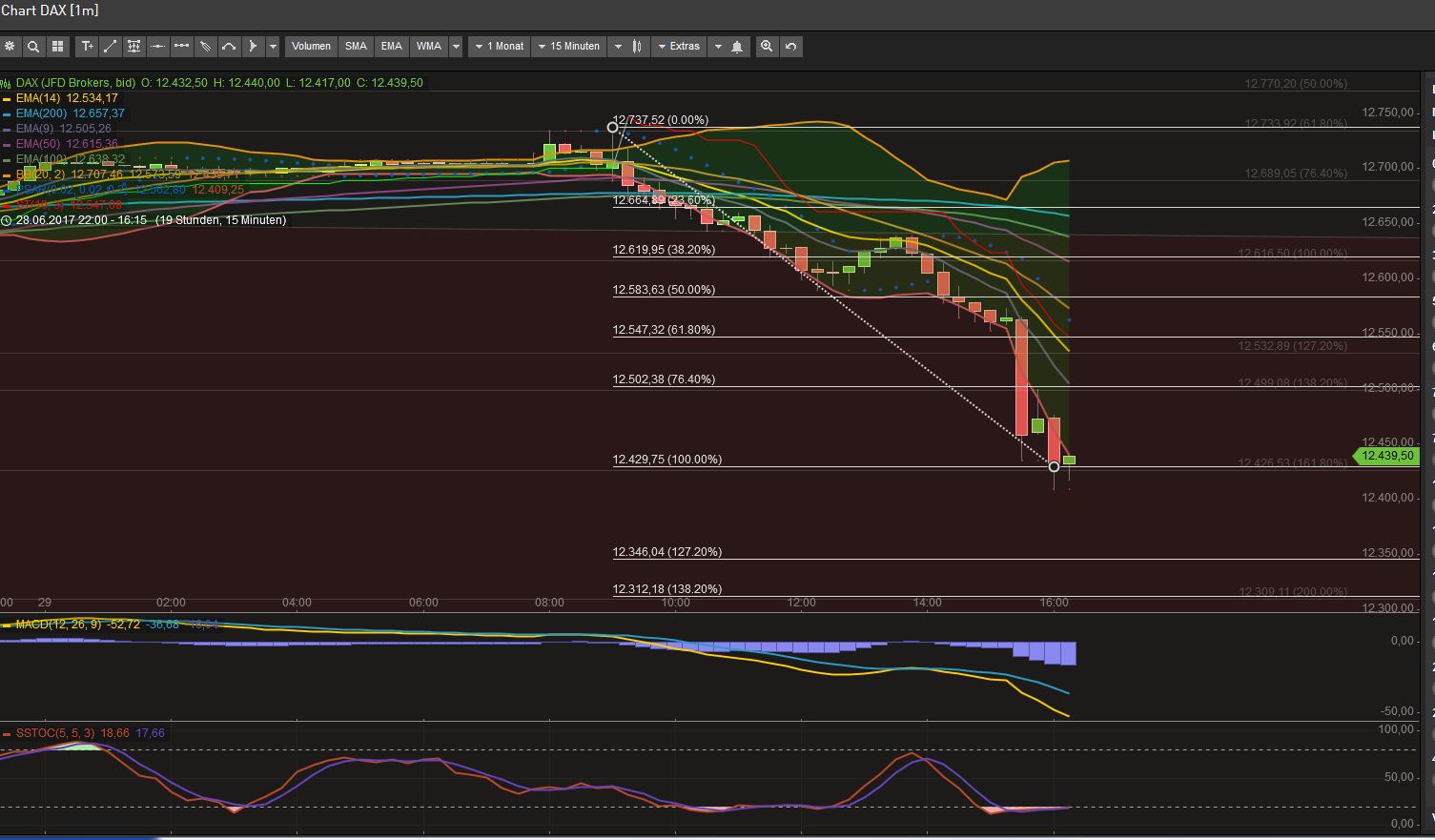Set a price alert via the bell icon
This screenshot has height=840, width=1435.
point(737,46)
